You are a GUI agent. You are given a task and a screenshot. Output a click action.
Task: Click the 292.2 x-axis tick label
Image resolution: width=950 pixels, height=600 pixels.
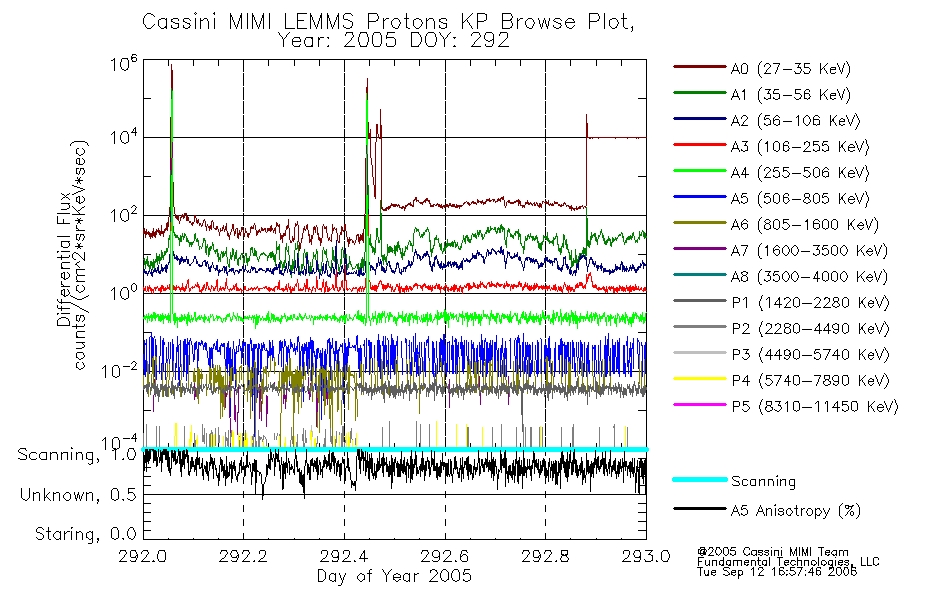coord(244,556)
